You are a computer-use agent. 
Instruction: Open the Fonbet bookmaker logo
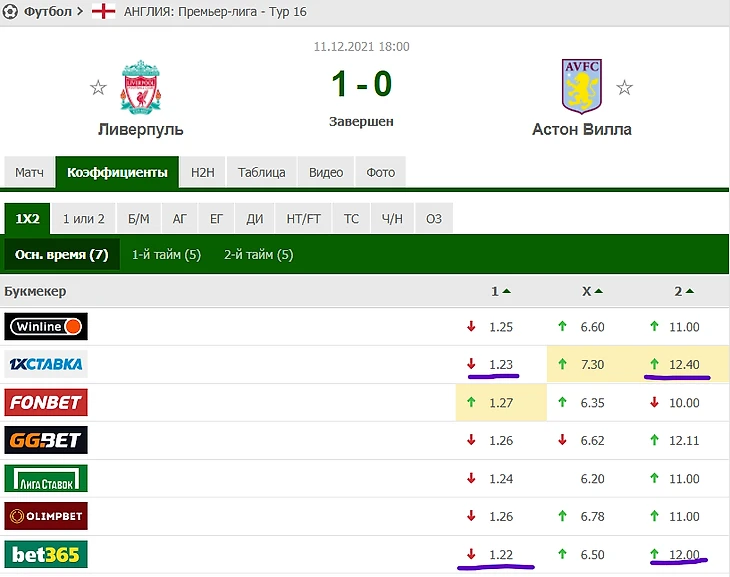point(46,402)
